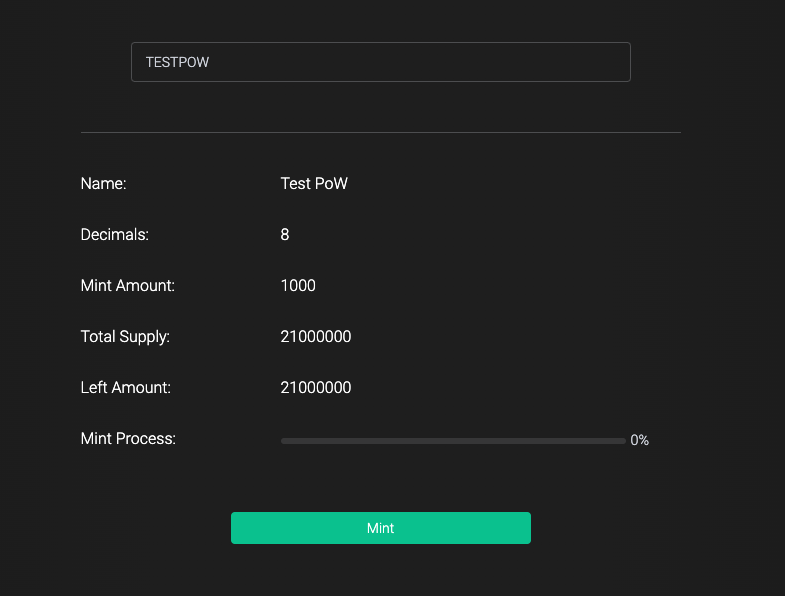Select the Decimals value 8
The height and width of the screenshot is (596, 785).
click(x=285, y=235)
